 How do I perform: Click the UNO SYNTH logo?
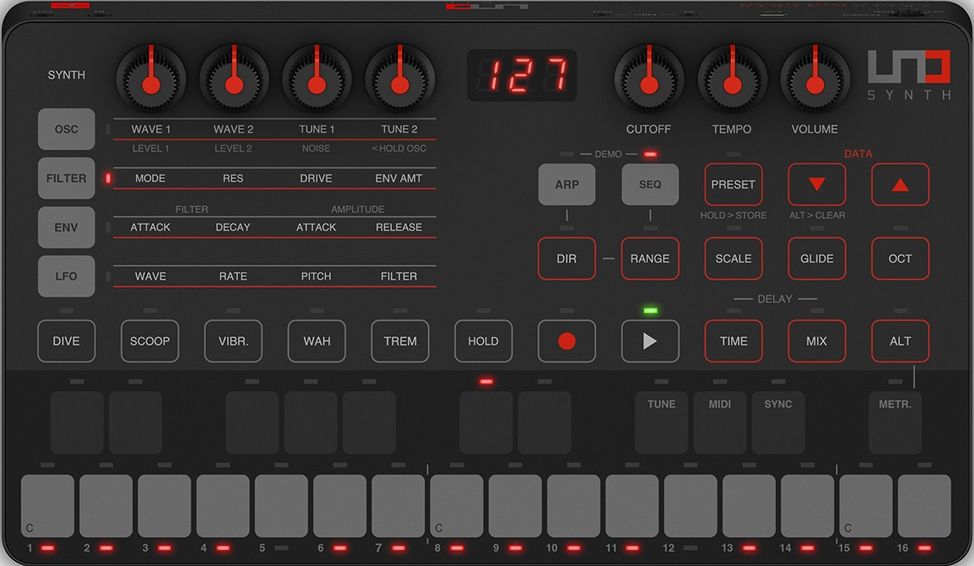click(x=909, y=75)
